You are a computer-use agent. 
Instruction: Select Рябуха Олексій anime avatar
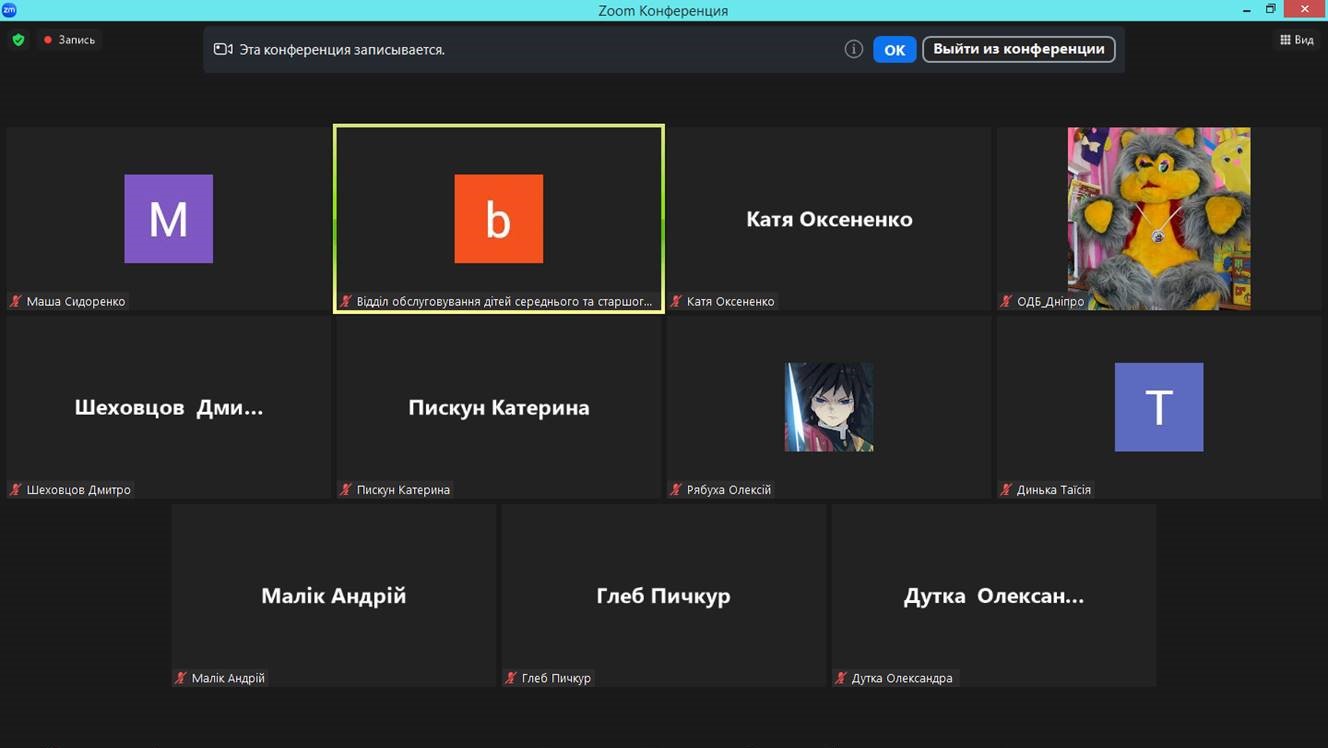coord(829,407)
